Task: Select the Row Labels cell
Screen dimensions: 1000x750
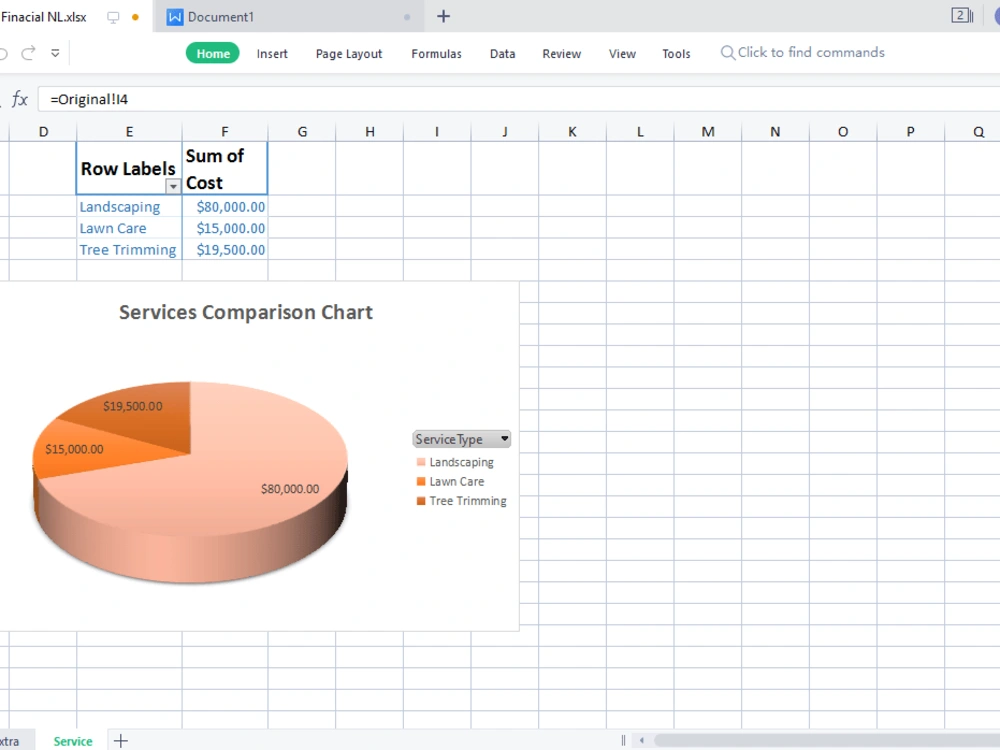Action: [129, 168]
